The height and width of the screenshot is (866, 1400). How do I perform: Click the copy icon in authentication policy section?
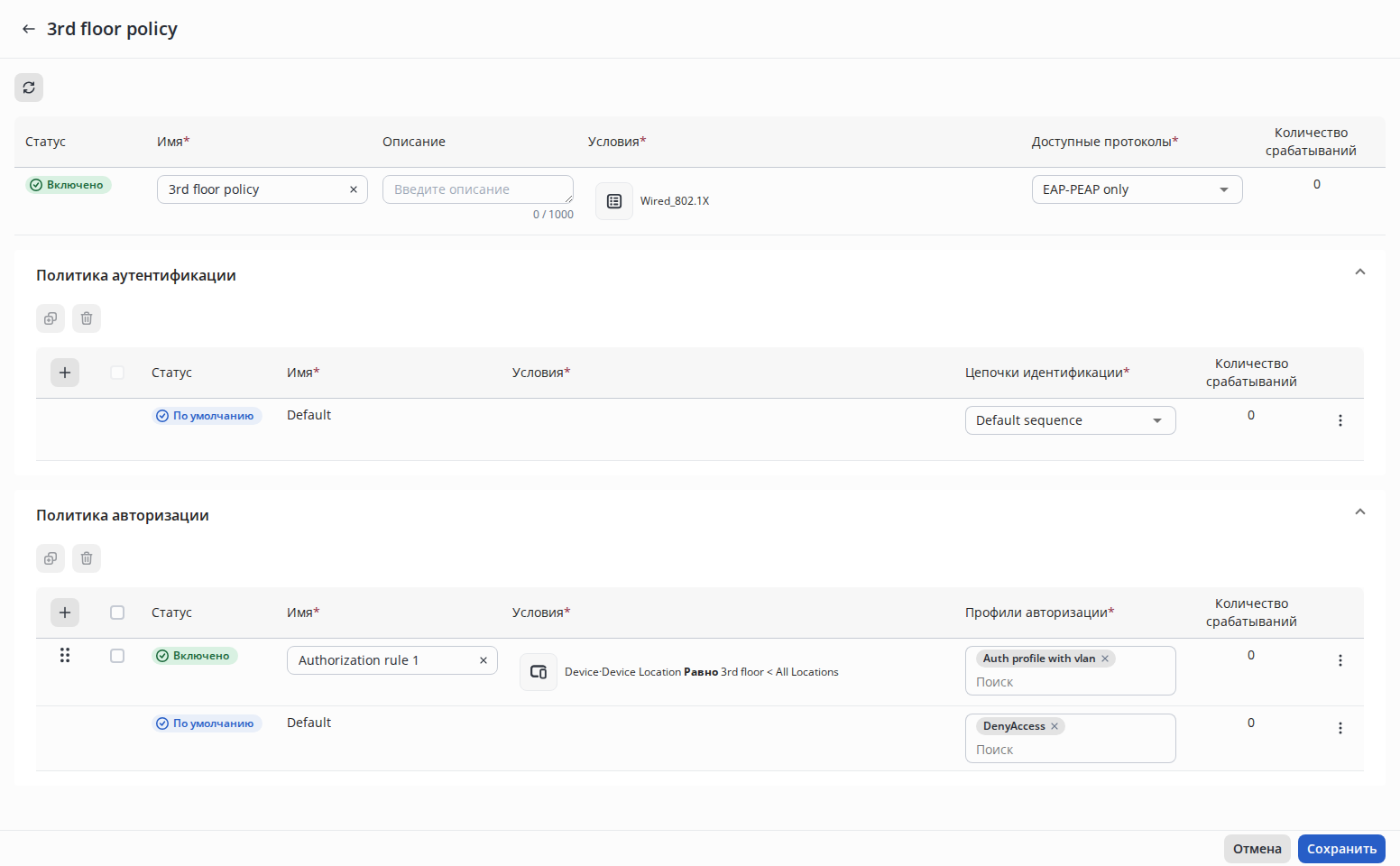tap(51, 318)
